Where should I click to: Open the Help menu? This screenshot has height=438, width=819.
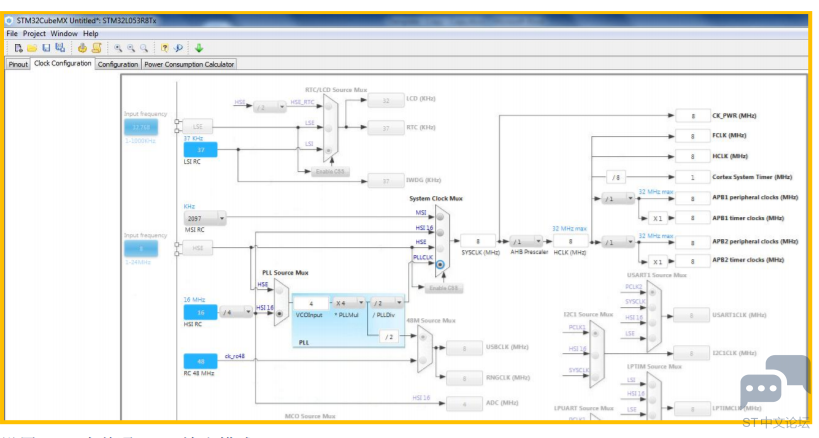point(90,33)
